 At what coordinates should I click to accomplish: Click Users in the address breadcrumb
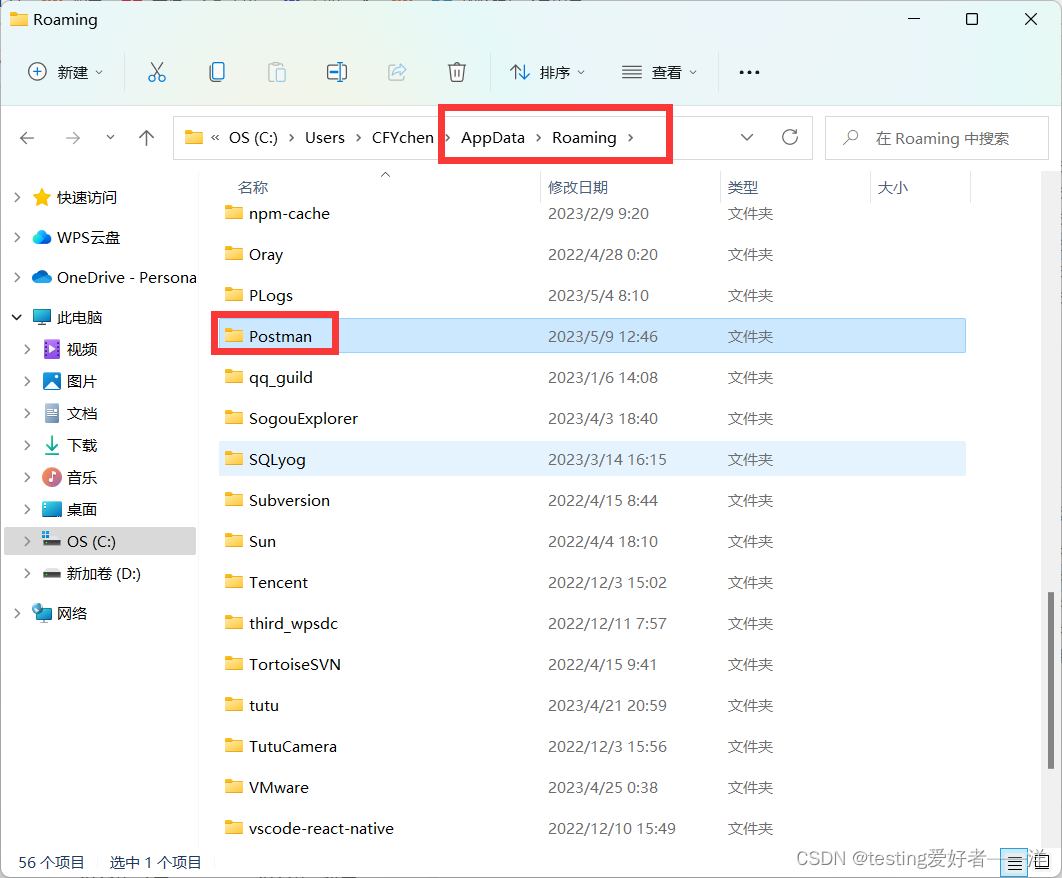tap(324, 138)
